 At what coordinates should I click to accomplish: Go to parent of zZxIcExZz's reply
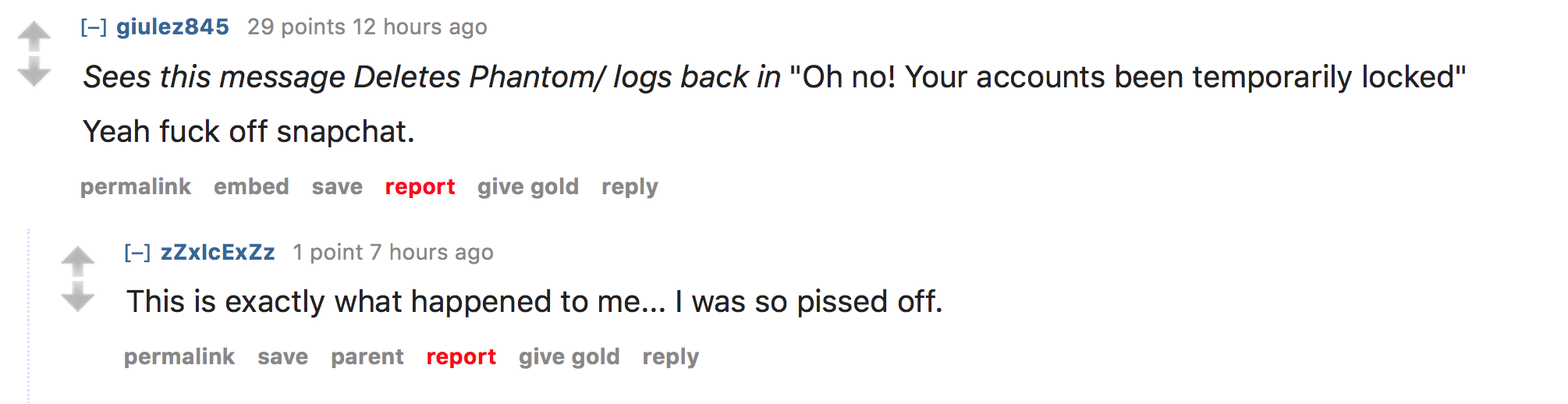(367, 357)
